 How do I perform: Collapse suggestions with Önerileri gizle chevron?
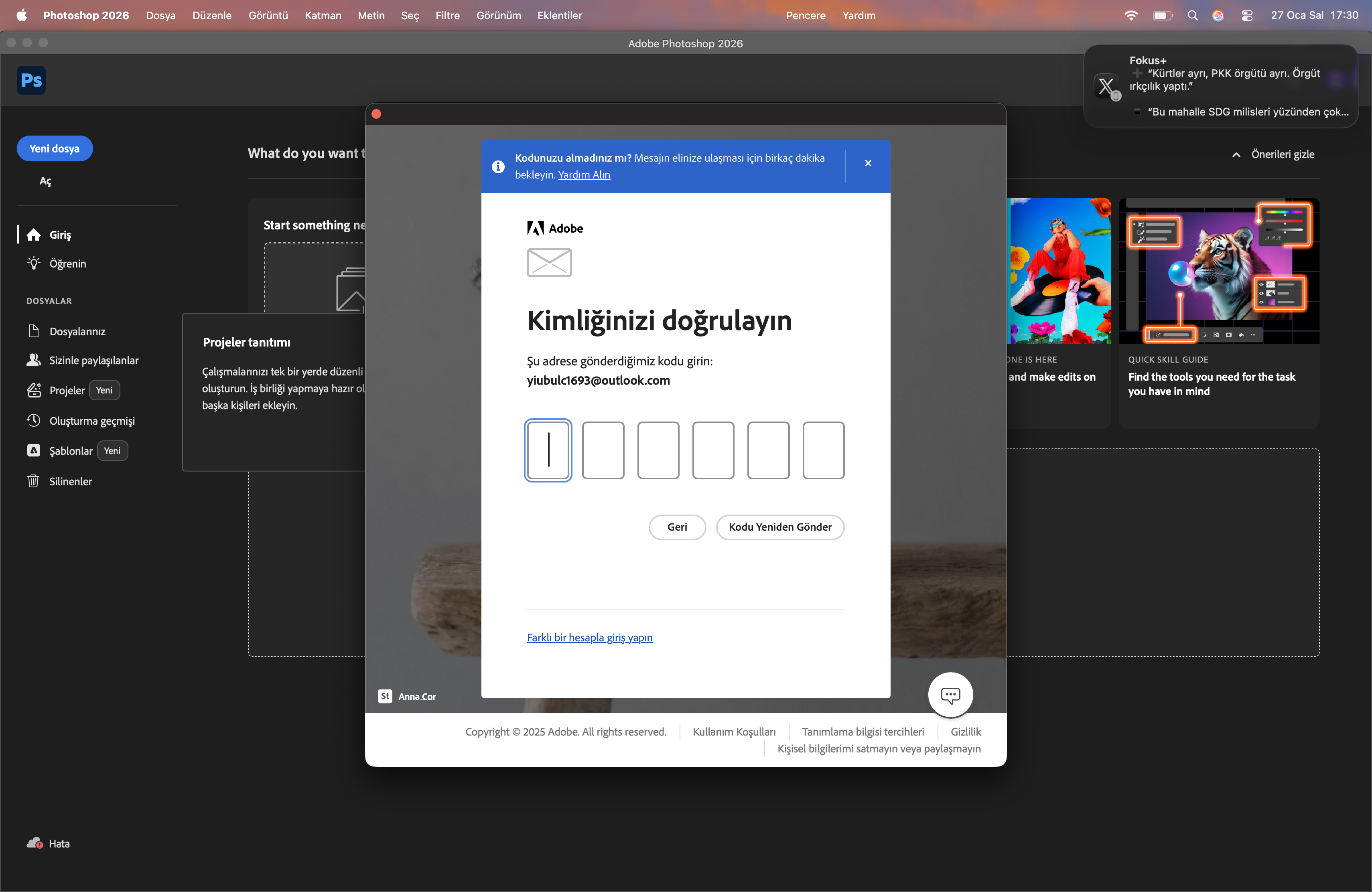pos(1236,155)
